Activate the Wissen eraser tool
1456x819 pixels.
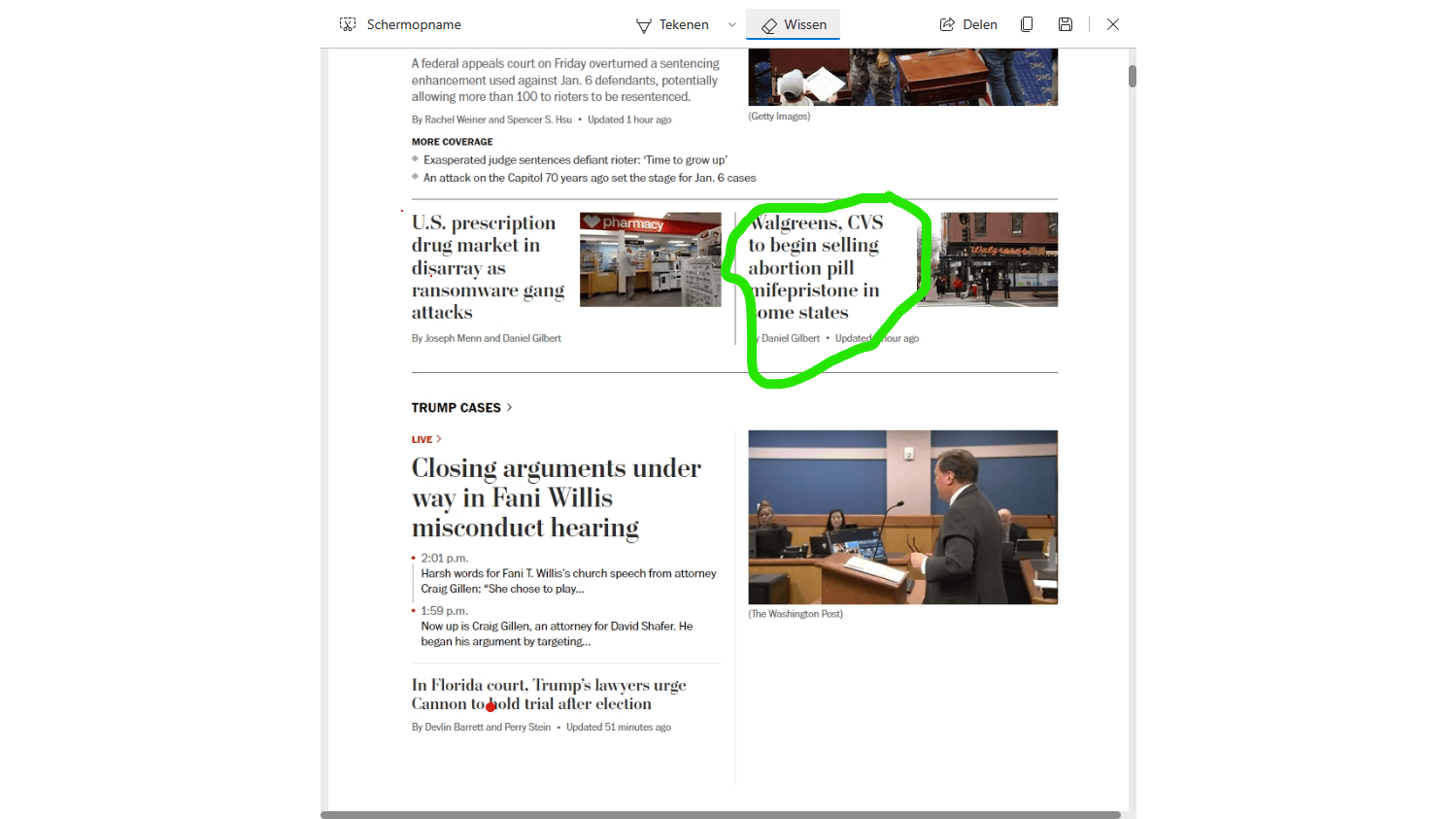pyautogui.click(x=794, y=24)
